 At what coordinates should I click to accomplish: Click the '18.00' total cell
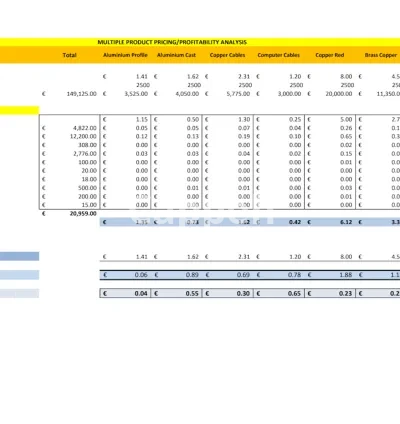[89, 179]
